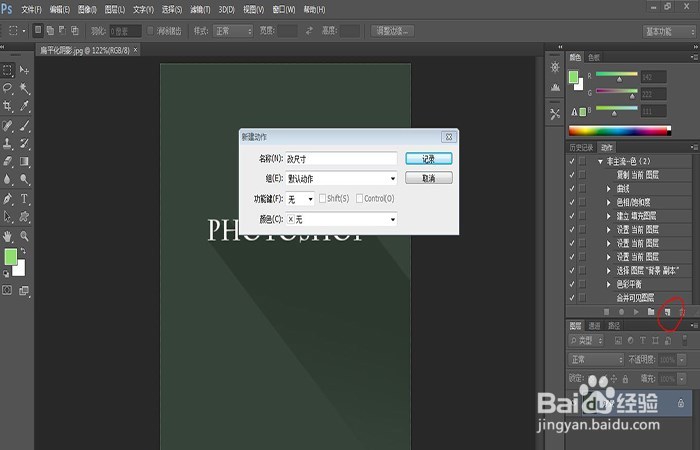Screen dimensions: 700x450
Task: Click the create new set folder icon
Action: [x=651, y=312]
